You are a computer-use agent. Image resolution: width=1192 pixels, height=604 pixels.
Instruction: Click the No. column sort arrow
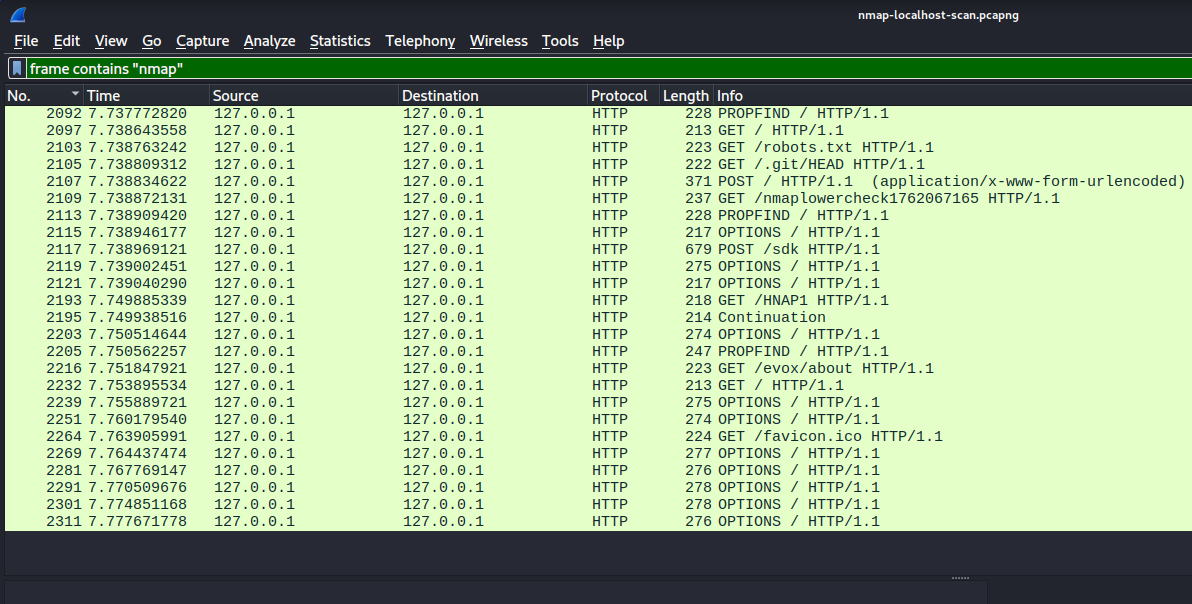(x=74, y=95)
